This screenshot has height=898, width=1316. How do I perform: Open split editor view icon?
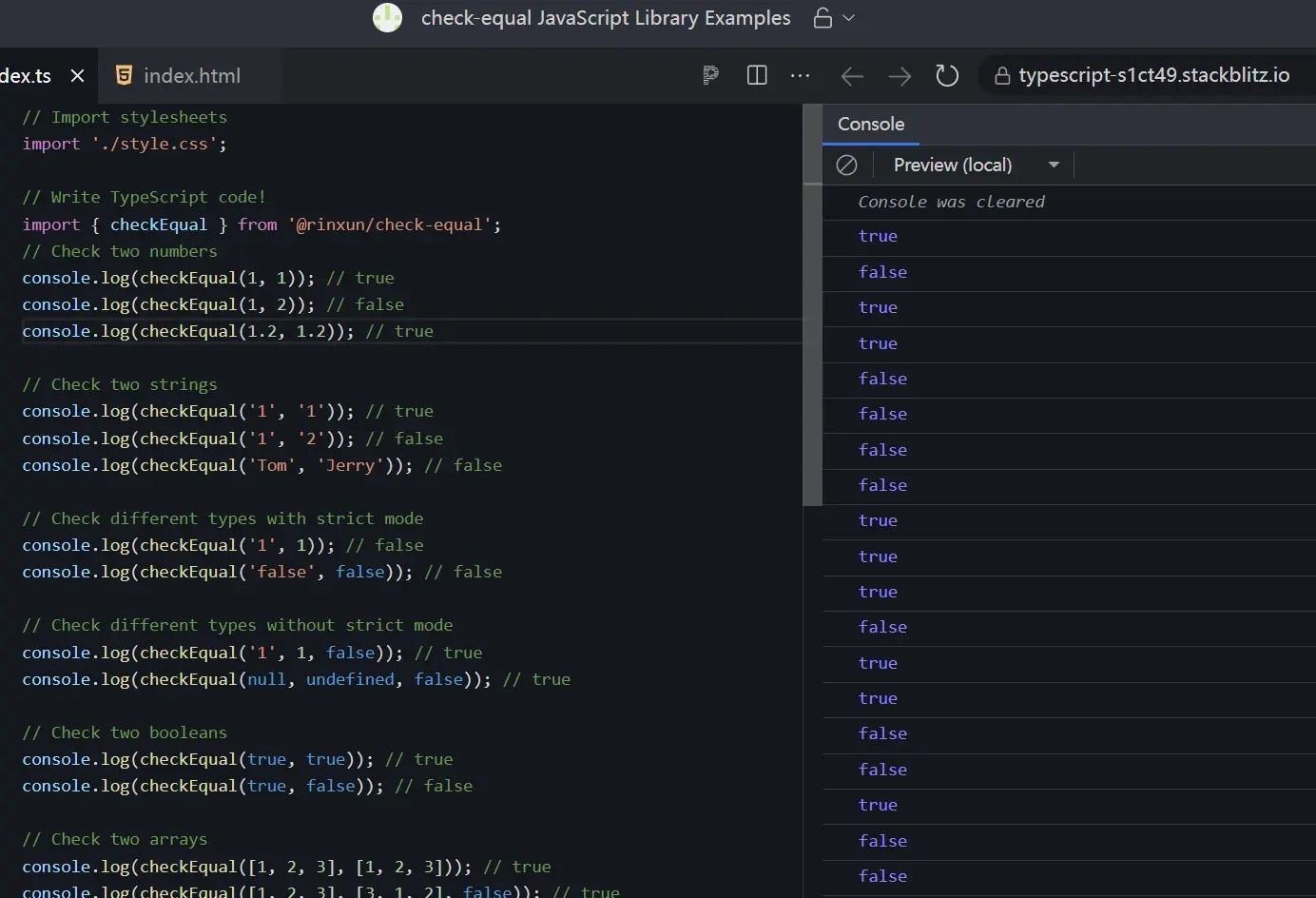756,75
